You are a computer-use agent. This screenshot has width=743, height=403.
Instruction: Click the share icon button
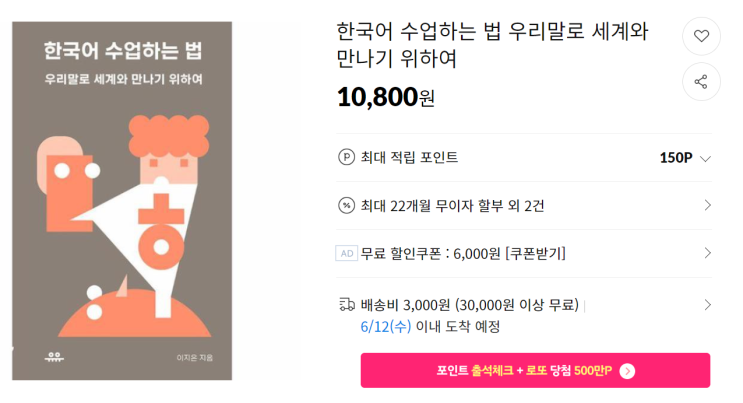(701, 82)
